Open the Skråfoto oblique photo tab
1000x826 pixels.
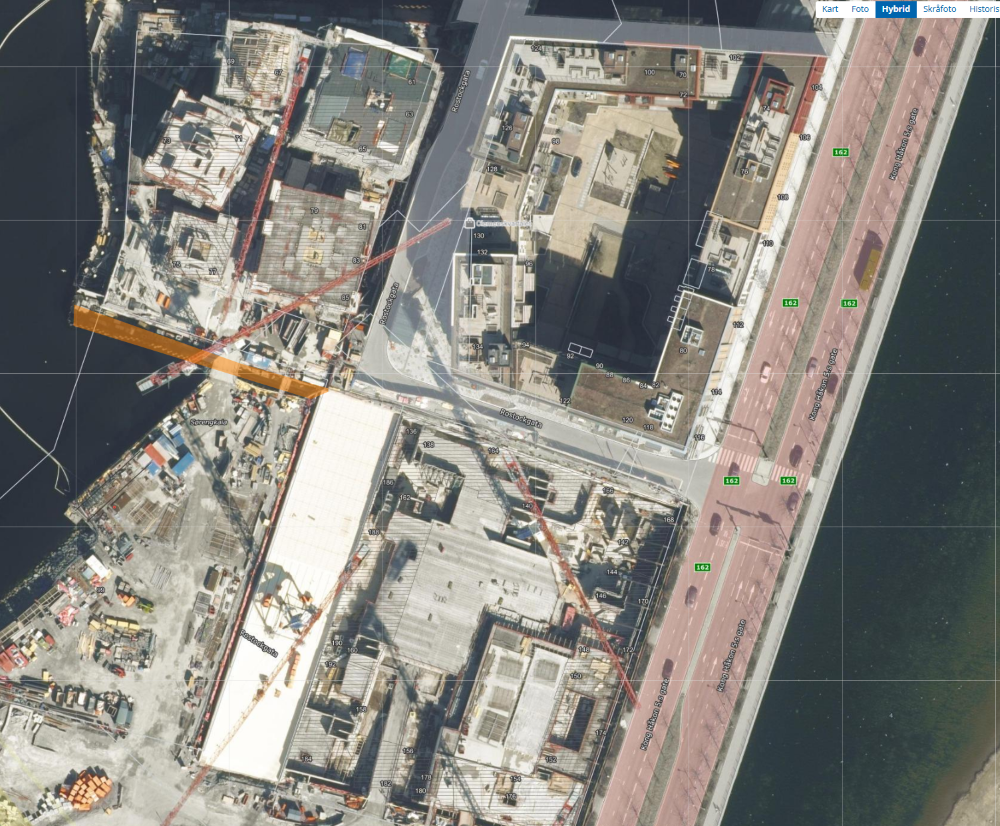click(939, 9)
